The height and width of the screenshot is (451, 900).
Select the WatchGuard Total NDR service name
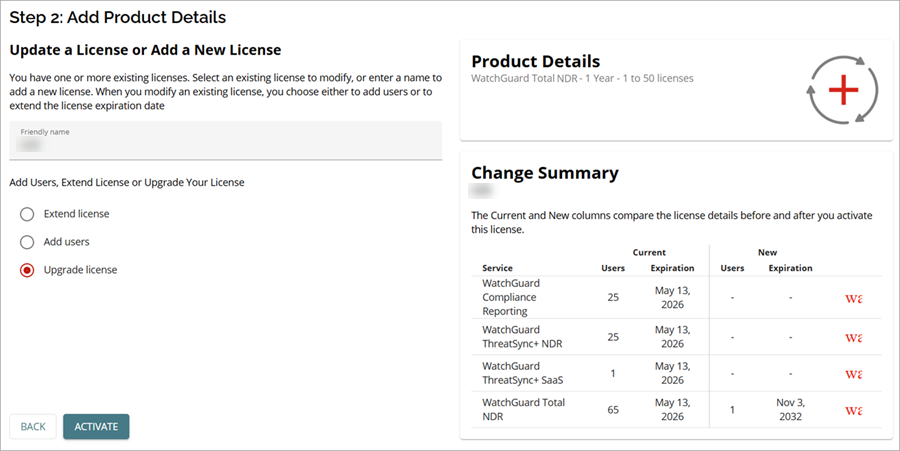tap(523, 409)
